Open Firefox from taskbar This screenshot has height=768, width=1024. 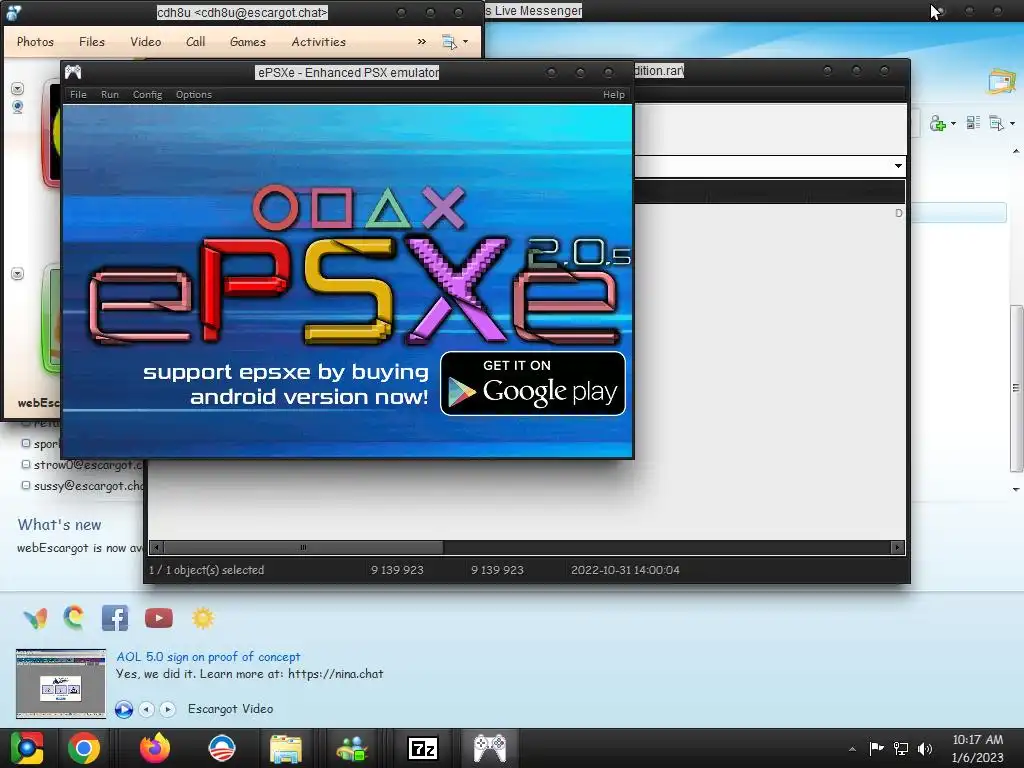(x=155, y=748)
